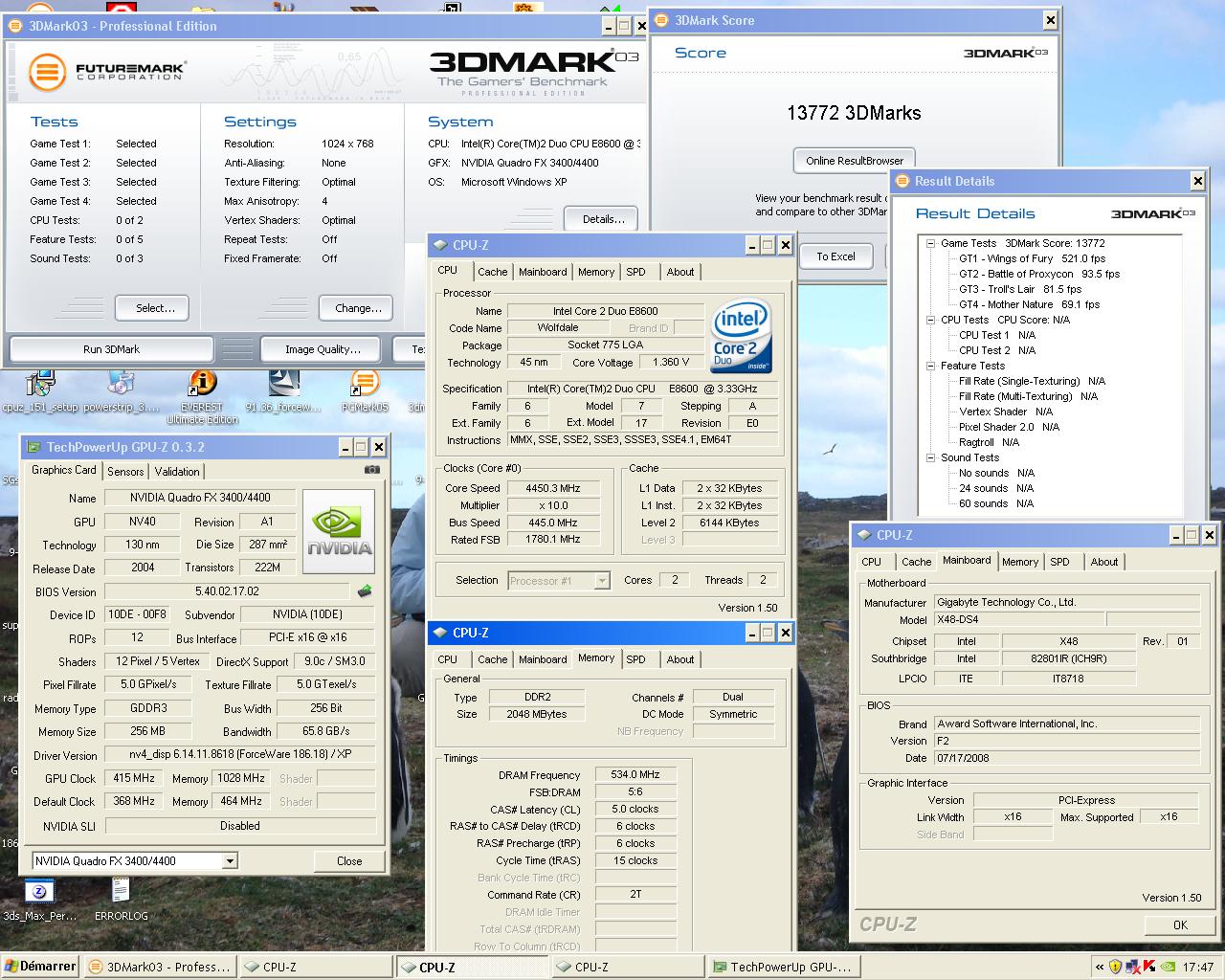The height and width of the screenshot is (980, 1225).
Task: Click the disconnected network tray icon
Action: 1131,967
